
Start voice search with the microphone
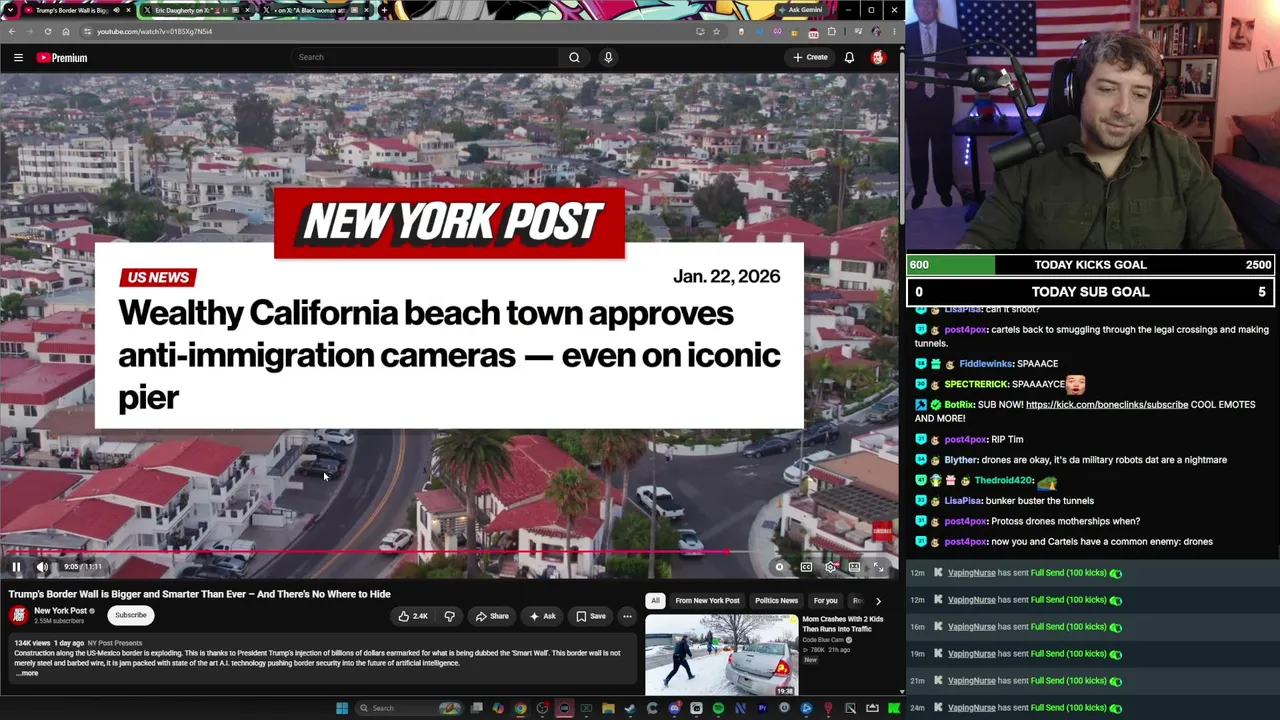tap(608, 57)
